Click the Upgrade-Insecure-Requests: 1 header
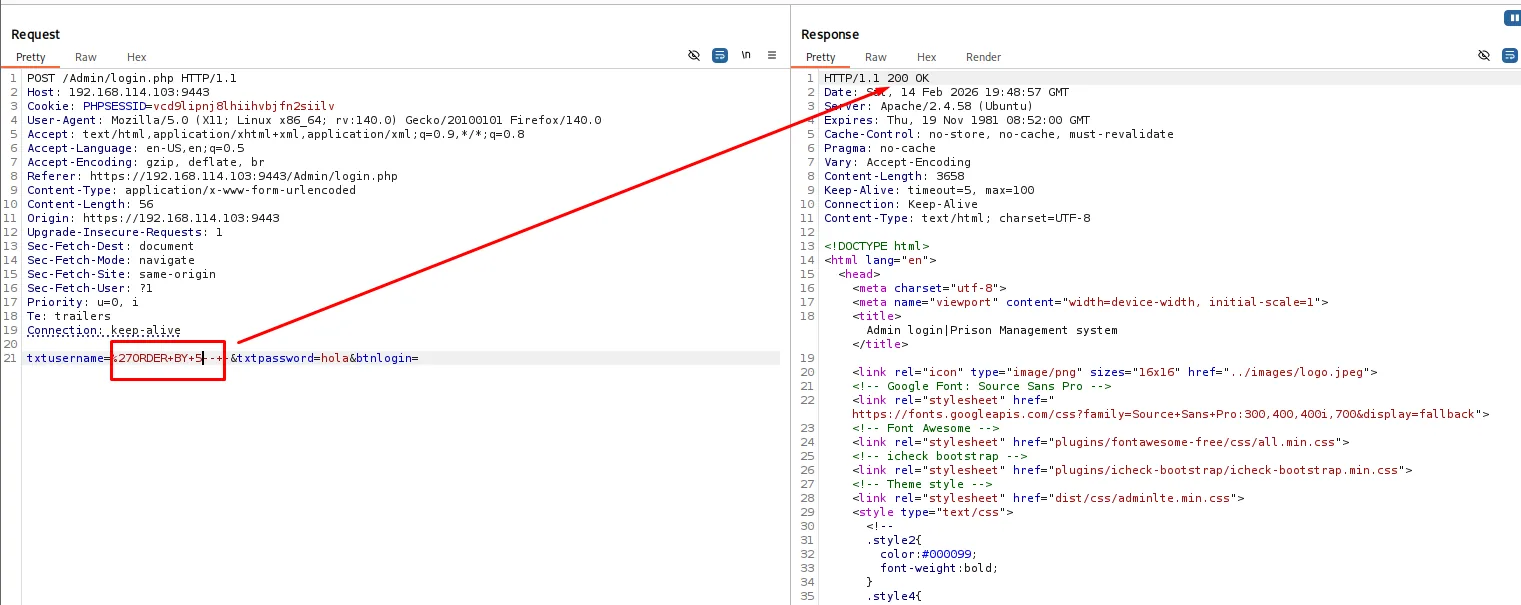Screen dimensions: 1521x605 [125, 232]
